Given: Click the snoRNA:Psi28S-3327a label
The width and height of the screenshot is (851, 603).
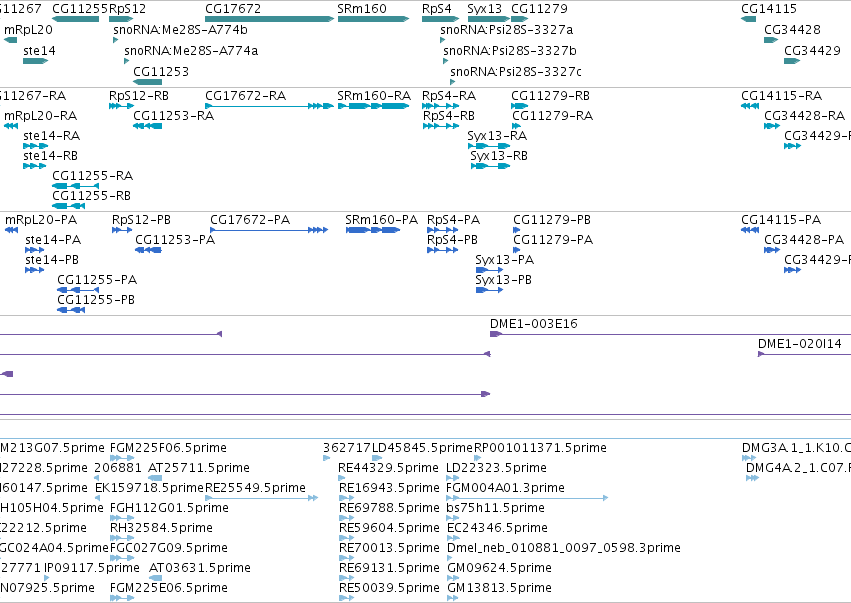Looking at the screenshot, I should (x=507, y=29).
